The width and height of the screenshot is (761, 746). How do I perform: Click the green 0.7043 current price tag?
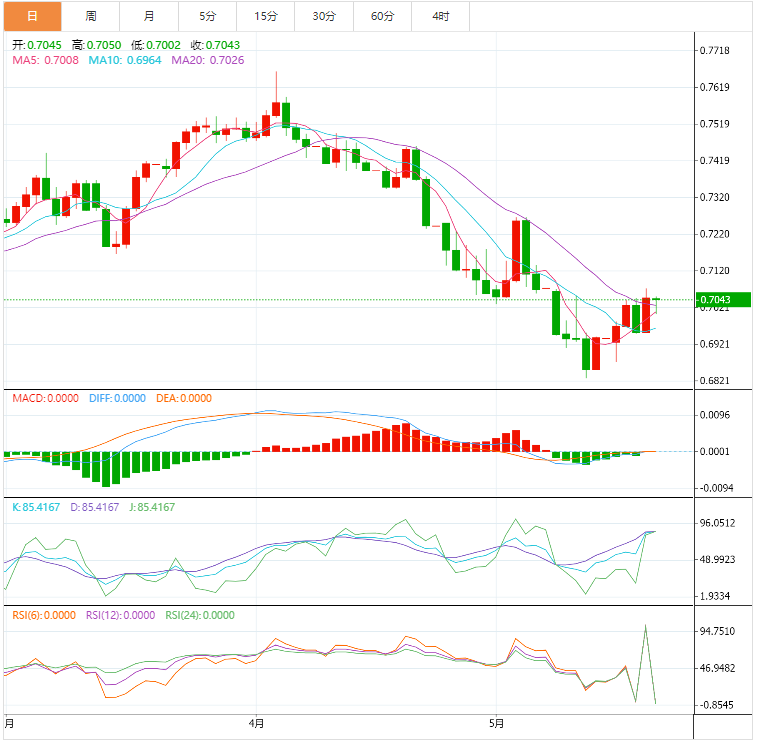coord(714,300)
